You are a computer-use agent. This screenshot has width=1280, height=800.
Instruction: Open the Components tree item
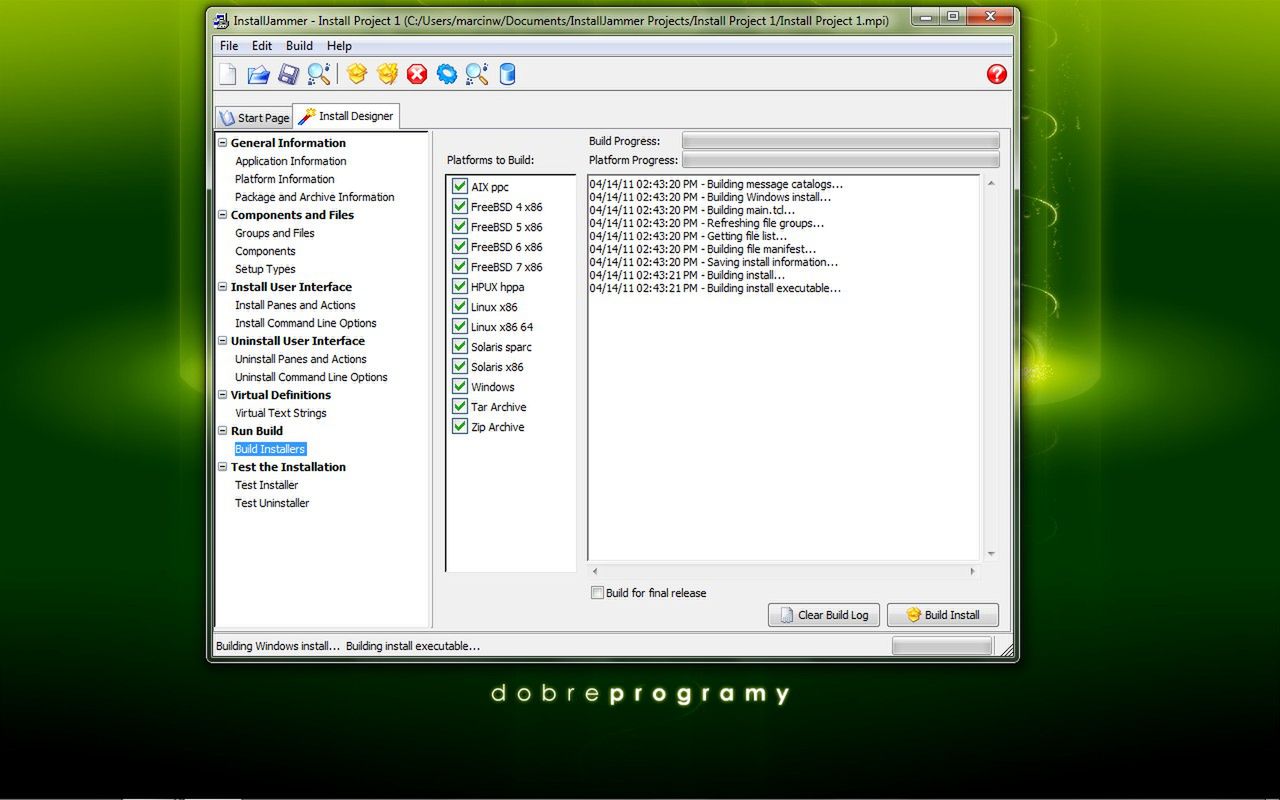[265, 251]
